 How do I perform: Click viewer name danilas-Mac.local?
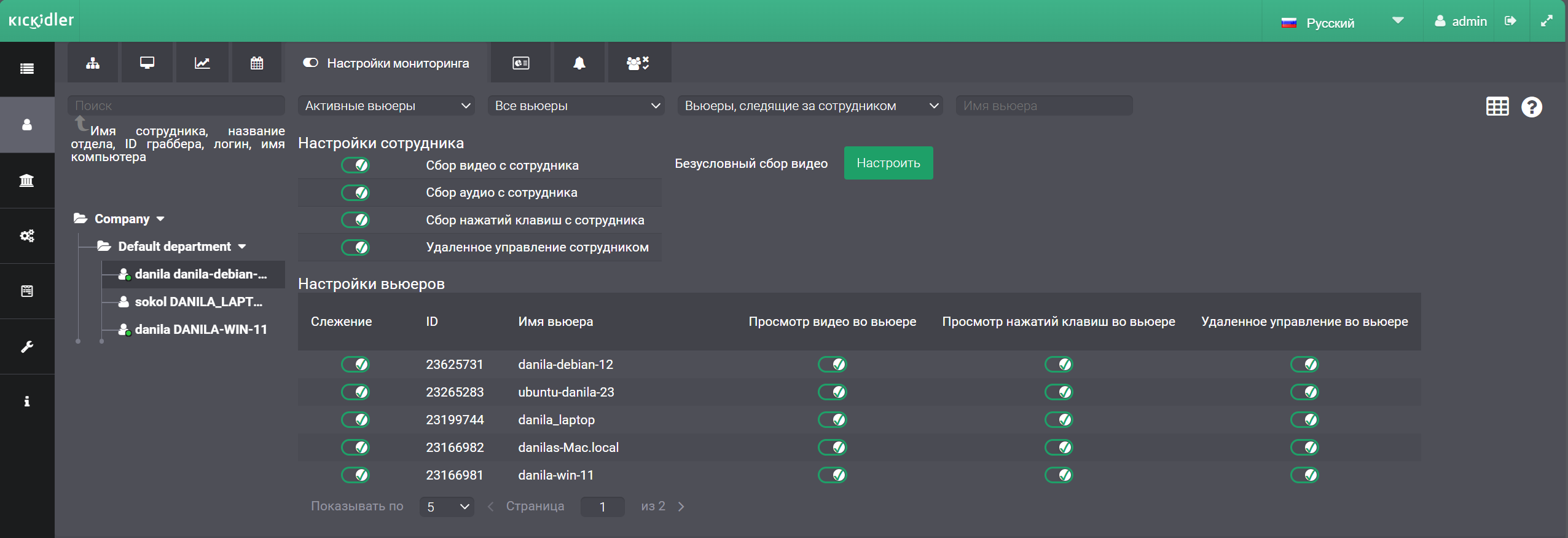click(x=568, y=447)
